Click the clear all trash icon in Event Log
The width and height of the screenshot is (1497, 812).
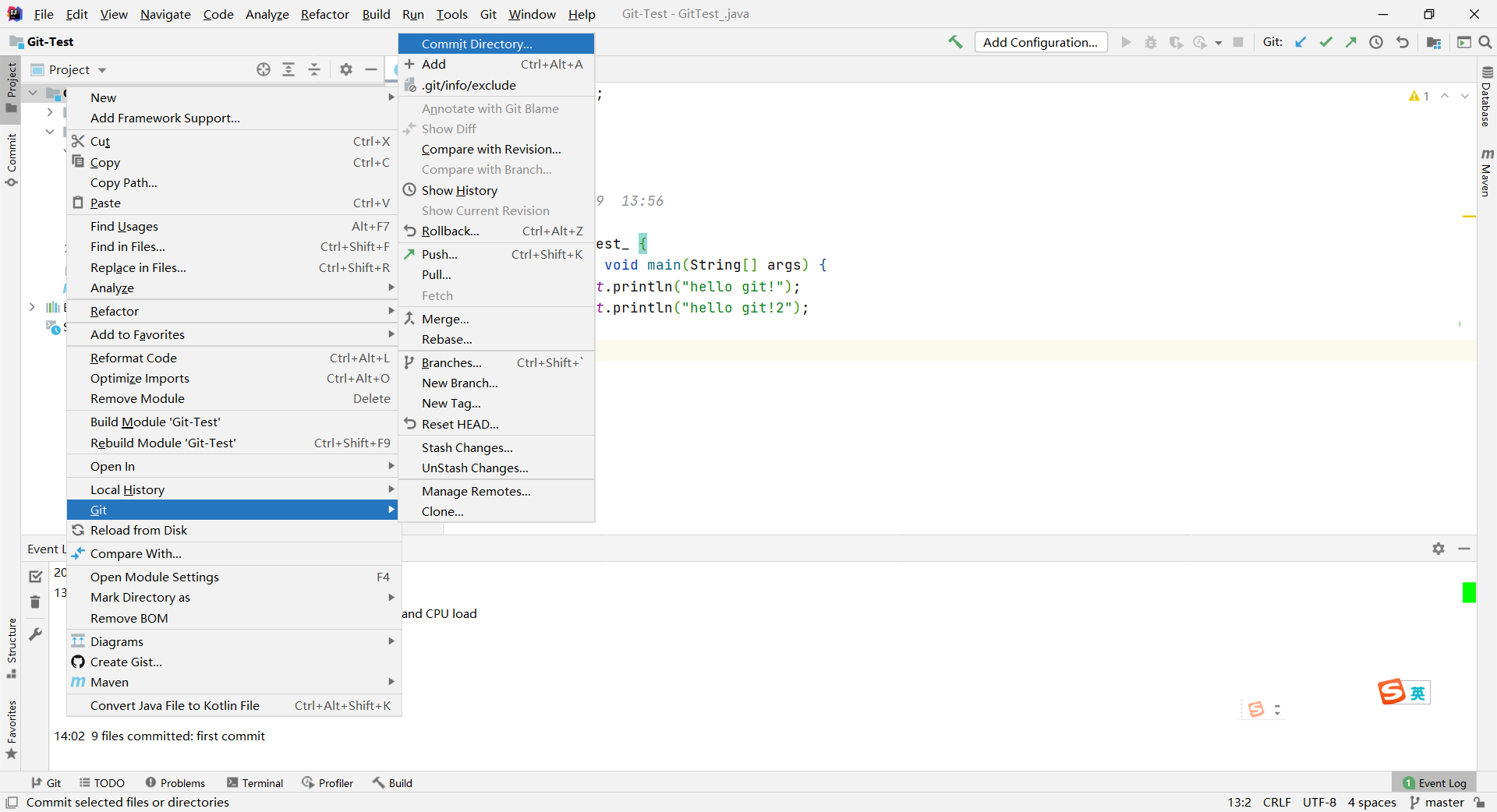[x=35, y=602]
